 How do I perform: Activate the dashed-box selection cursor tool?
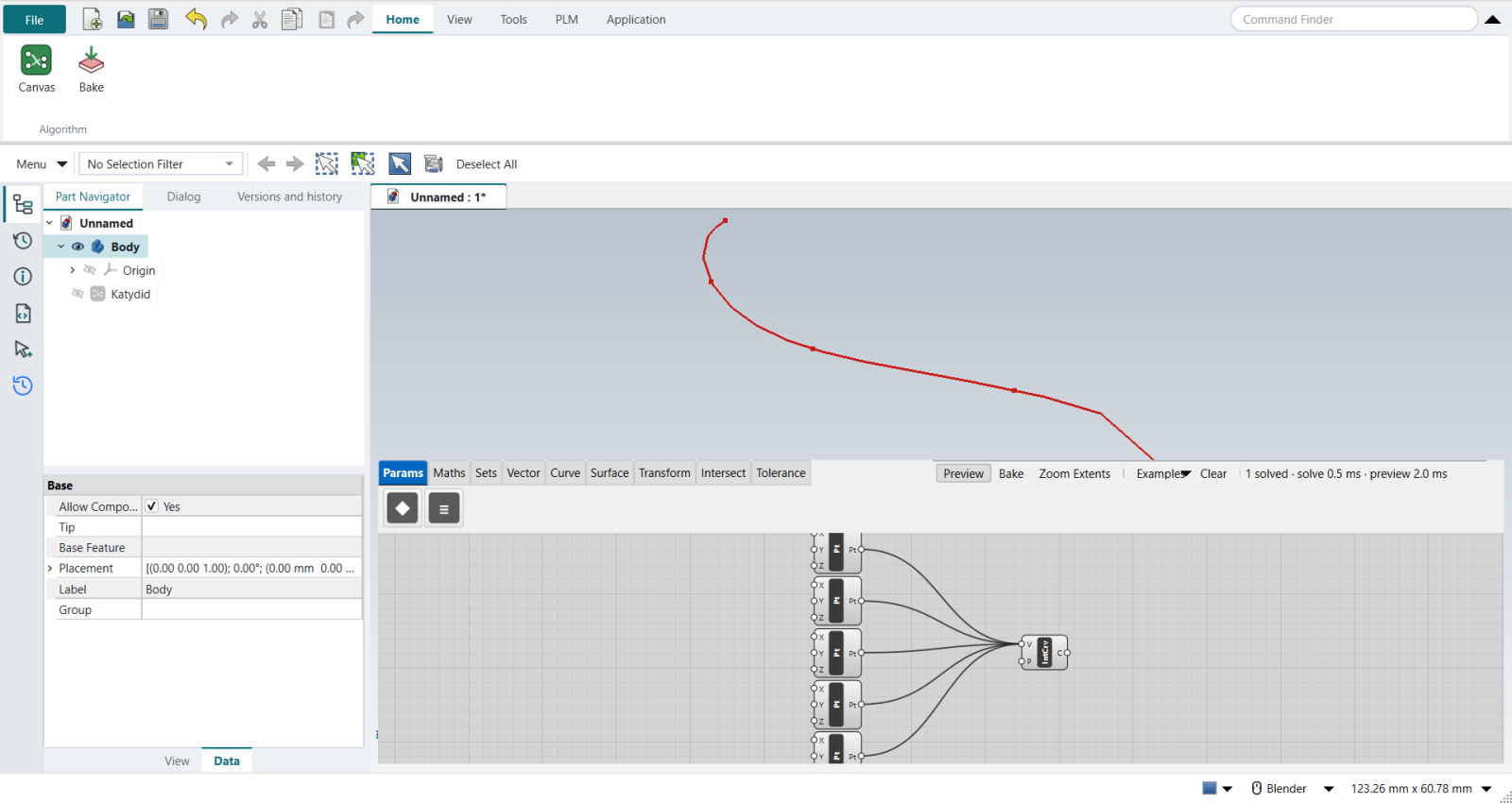click(x=327, y=163)
